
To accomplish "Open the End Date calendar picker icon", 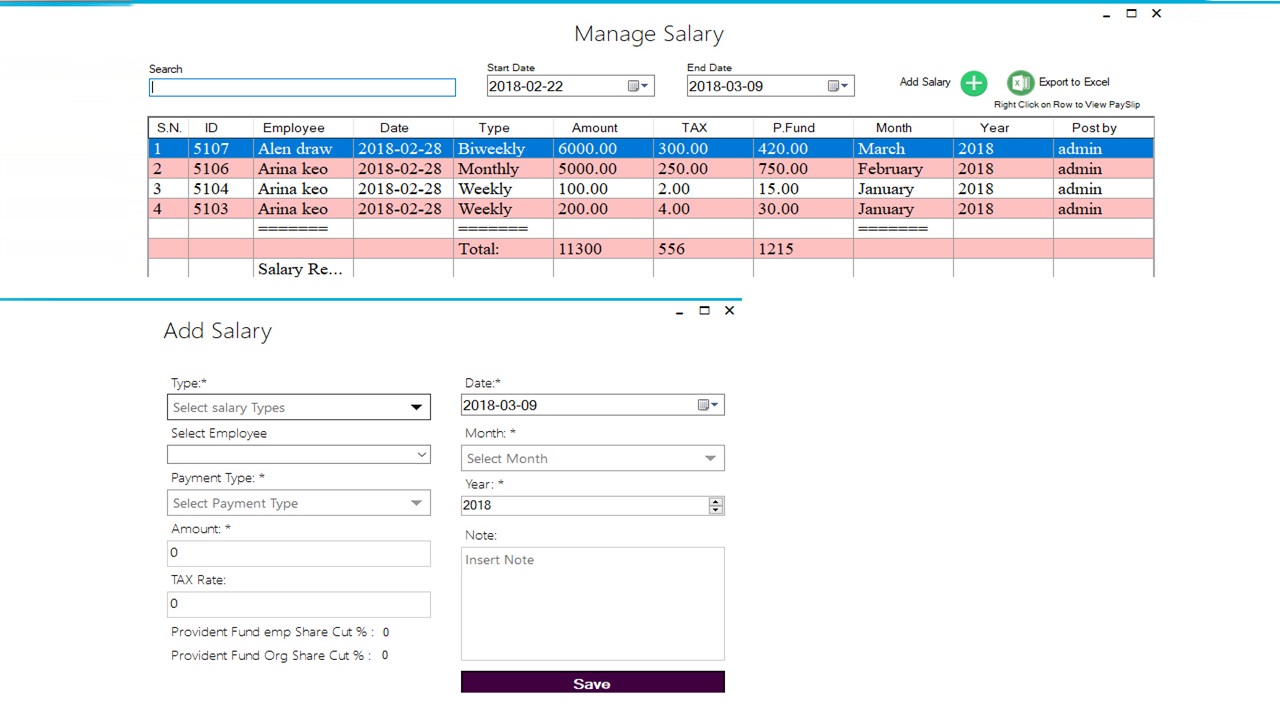I will coord(837,86).
